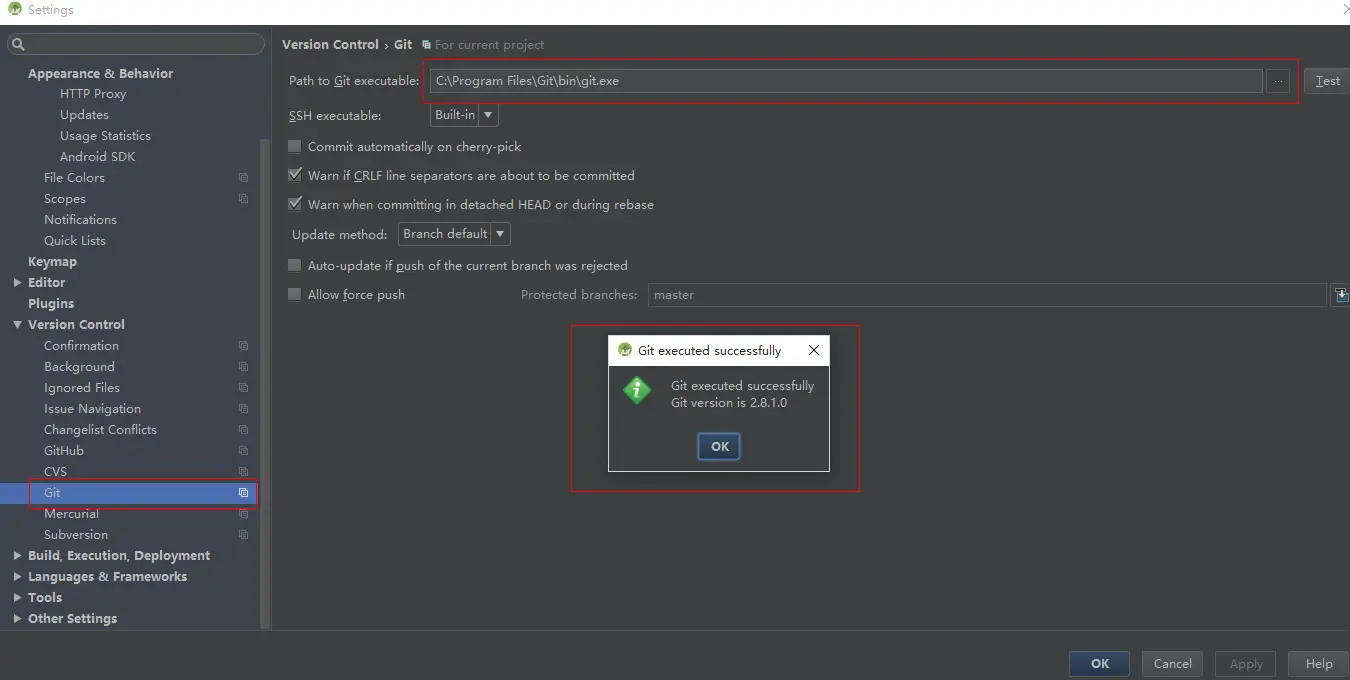
Task: Collapse the Version Control section
Action: (17, 325)
